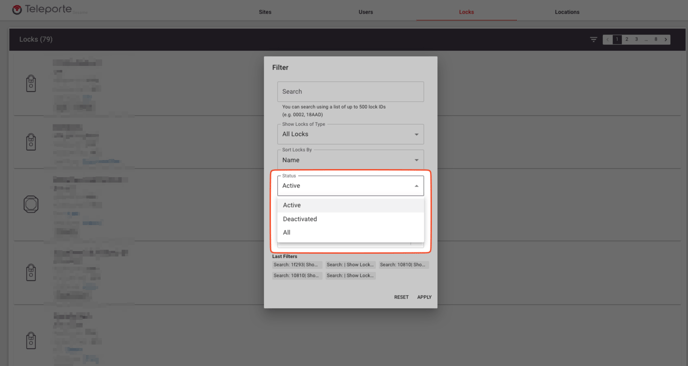Collapse the Status dropdown

[x=351, y=186]
